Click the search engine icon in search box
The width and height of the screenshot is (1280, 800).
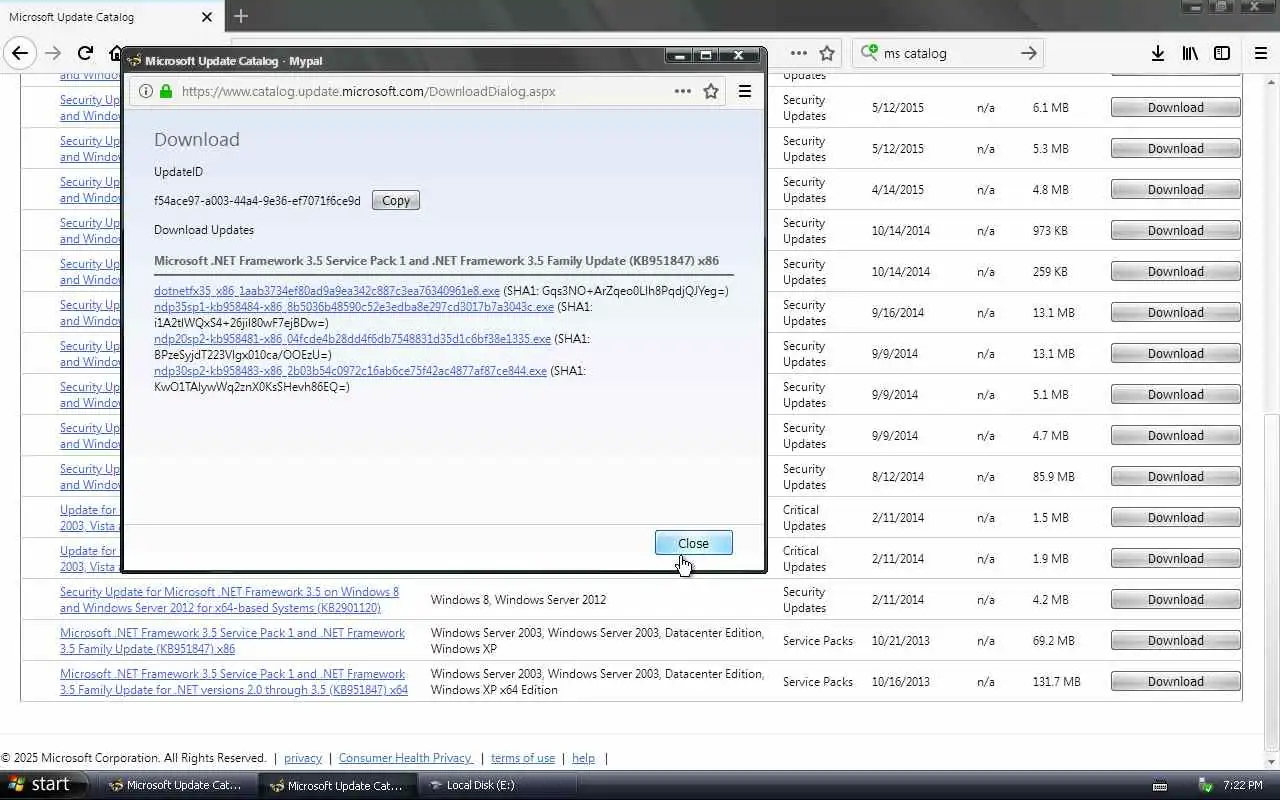tap(869, 52)
